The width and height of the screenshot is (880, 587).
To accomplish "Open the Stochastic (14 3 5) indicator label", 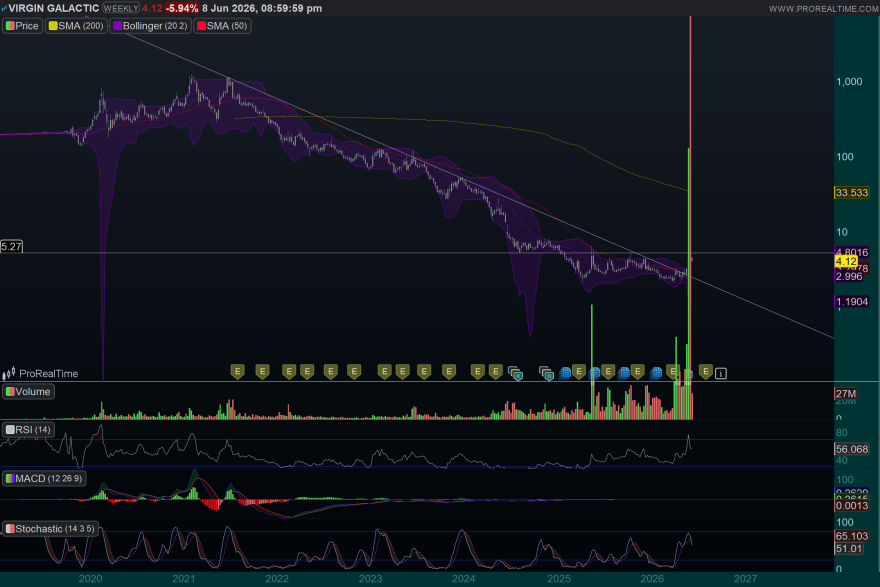I will (x=50, y=529).
